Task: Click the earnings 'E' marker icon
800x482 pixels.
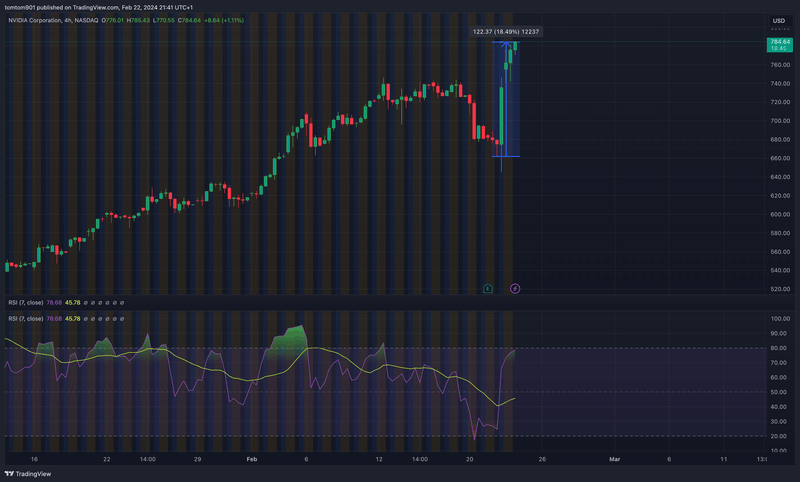Action: pyautogui.click(x=488, y=289)
